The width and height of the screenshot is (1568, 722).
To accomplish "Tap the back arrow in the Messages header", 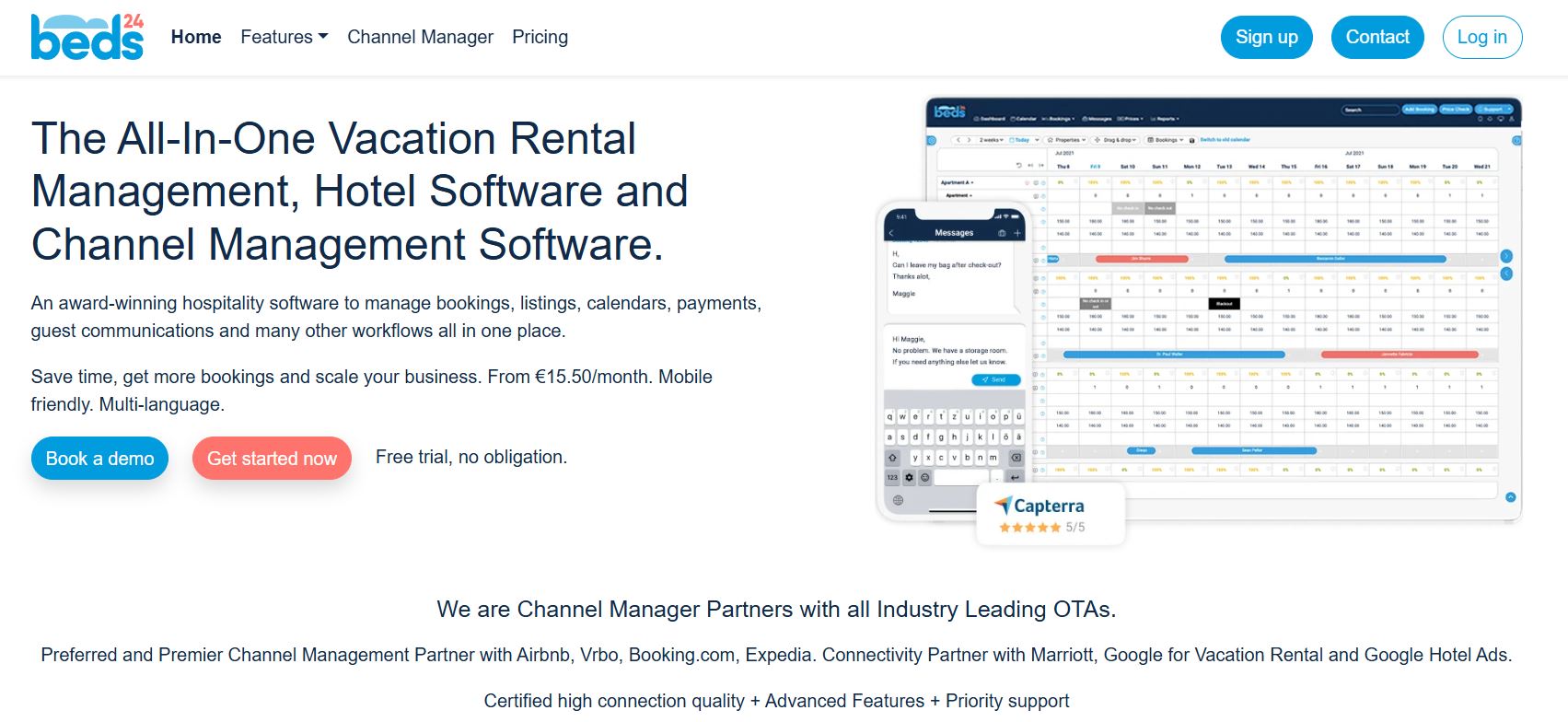I will [x=891, y=233].
